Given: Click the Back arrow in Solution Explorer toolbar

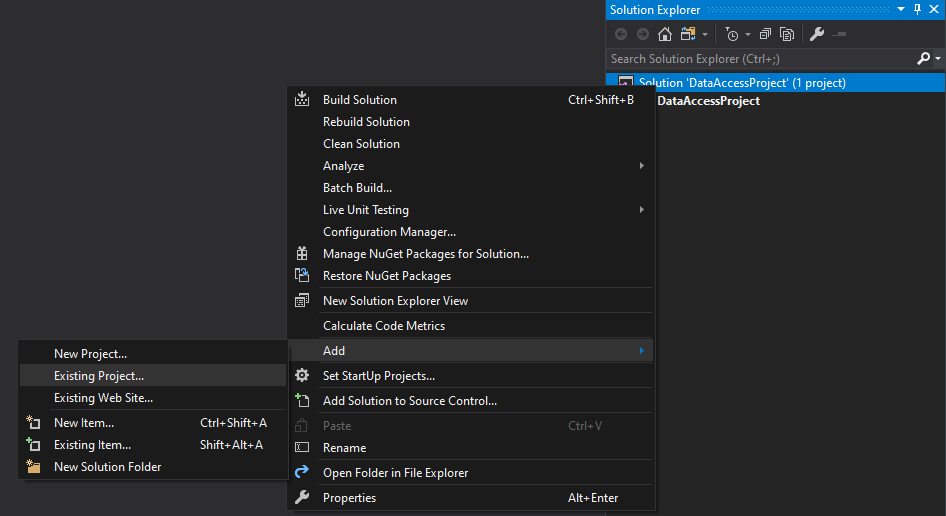Looking at the screenshot, I should pos(620,34).
